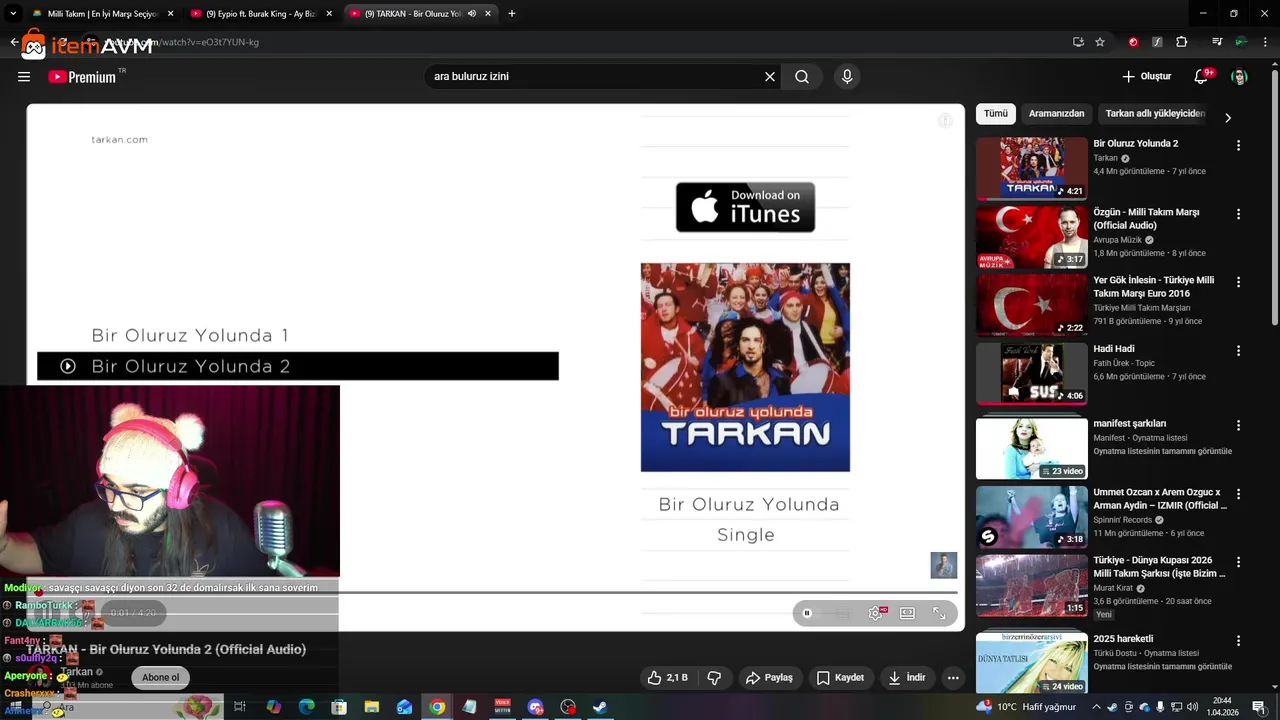Open YouTube notifications bell
Viewport: 1280px width, 720px height.
coord(1202,77)
